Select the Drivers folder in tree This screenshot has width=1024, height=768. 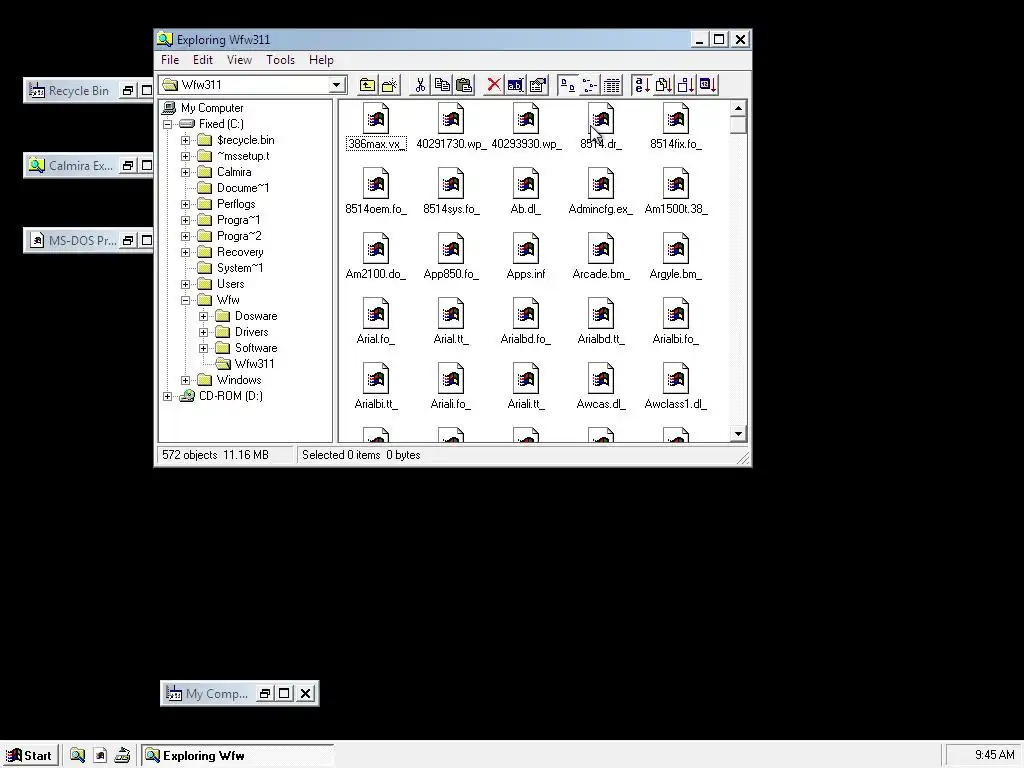[251, 332]
